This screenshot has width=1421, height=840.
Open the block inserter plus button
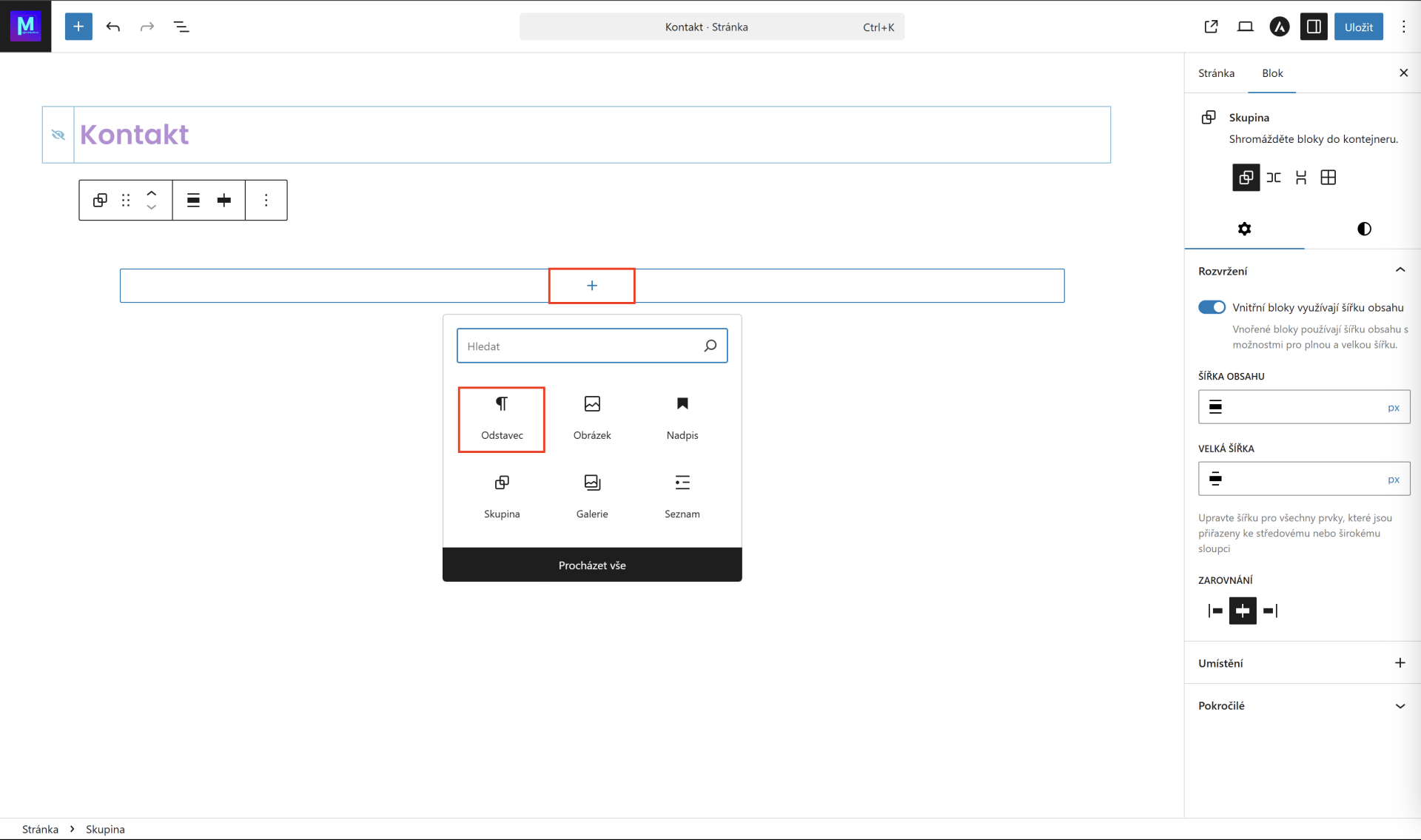78,27
